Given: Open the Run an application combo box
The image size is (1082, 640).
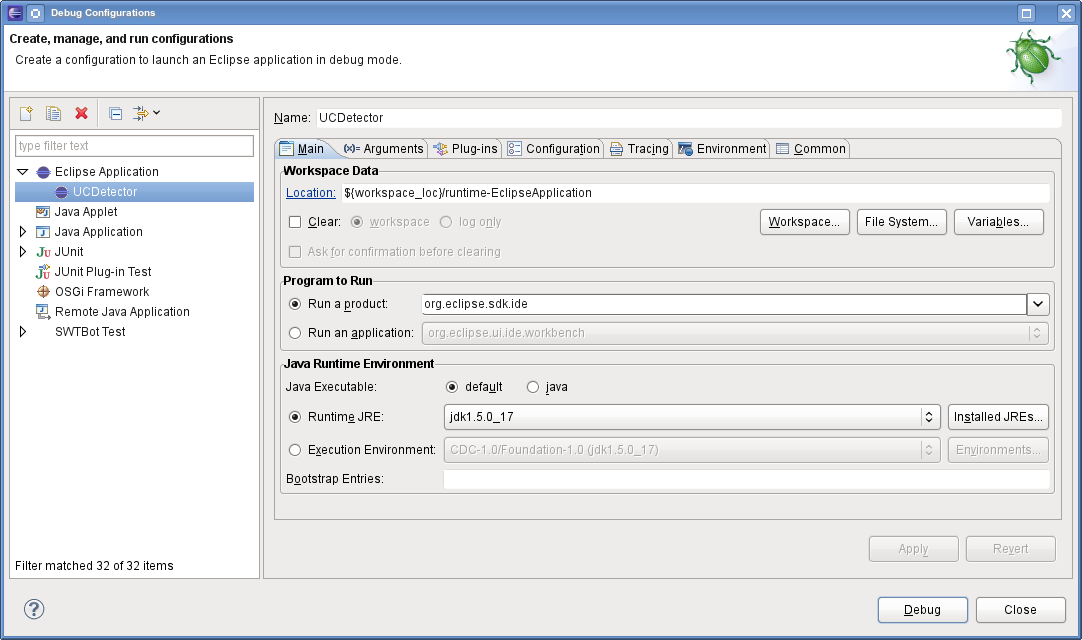Looking at the screenshot, I should tap(735, 333).
